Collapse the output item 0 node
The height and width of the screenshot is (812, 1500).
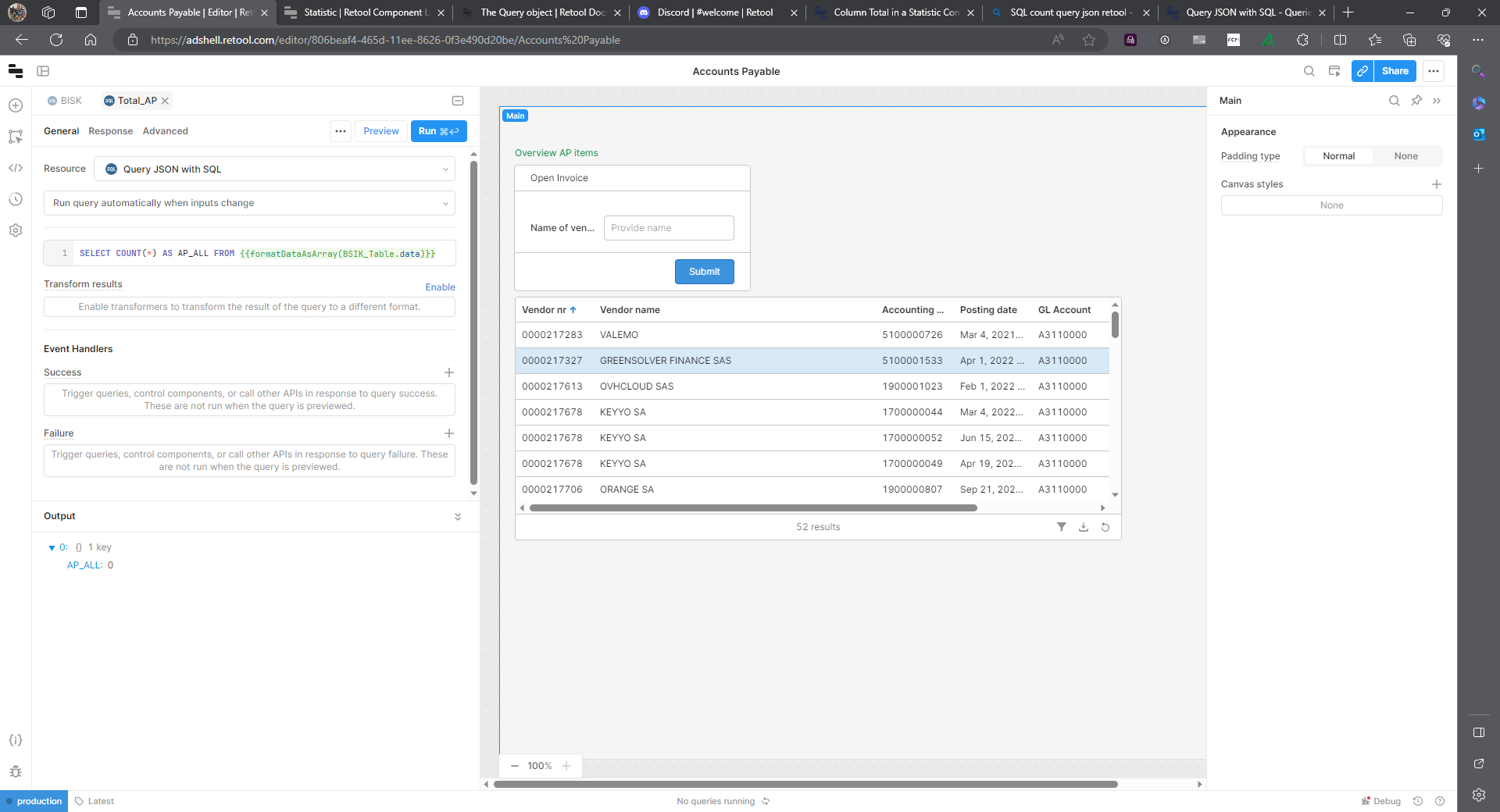click(52, 548)
